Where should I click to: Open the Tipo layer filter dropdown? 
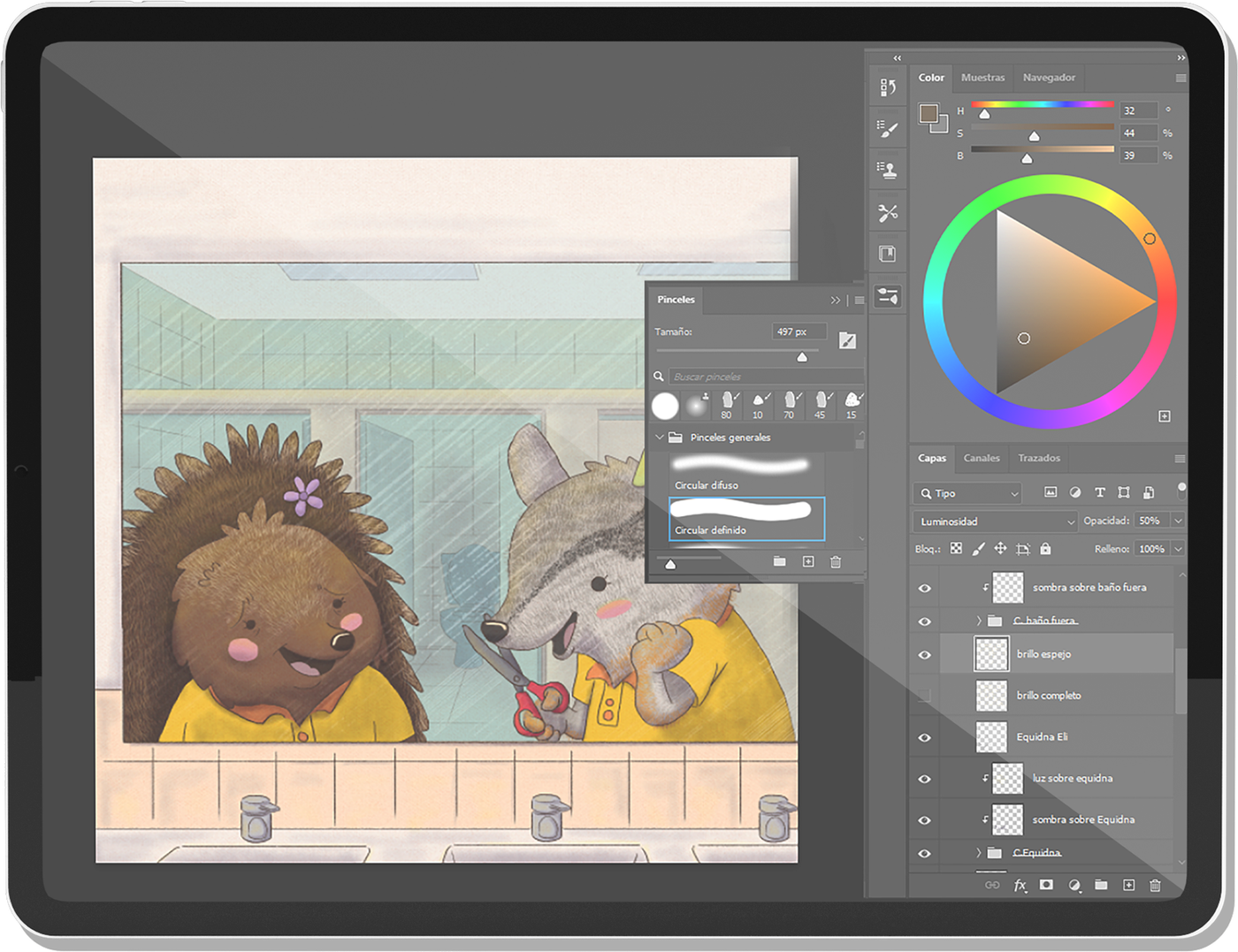click(968, 493)
